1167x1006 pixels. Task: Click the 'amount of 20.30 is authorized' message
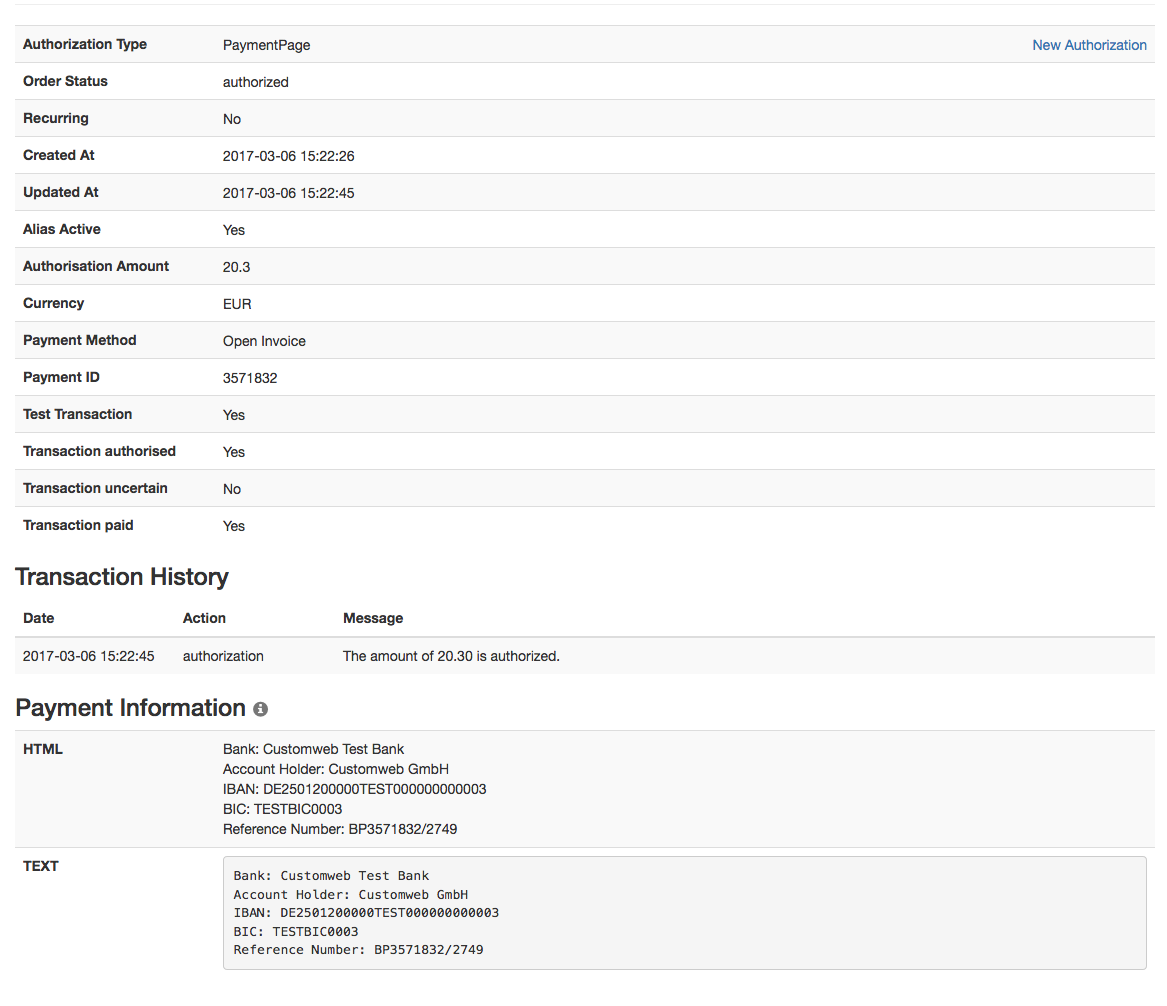tap(451, 656)
